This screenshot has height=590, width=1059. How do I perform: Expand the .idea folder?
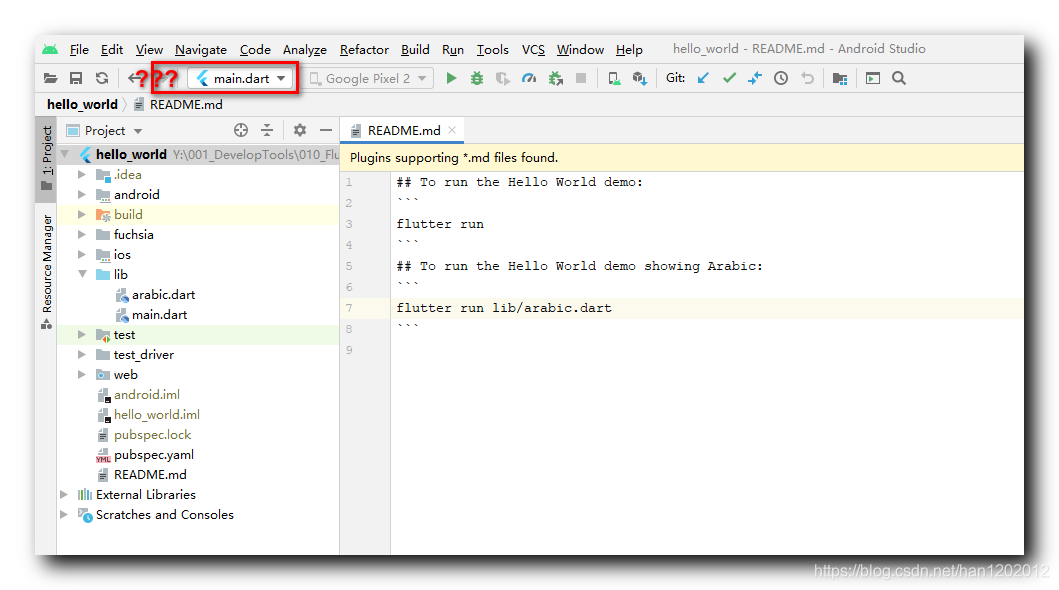pos(82,174)
